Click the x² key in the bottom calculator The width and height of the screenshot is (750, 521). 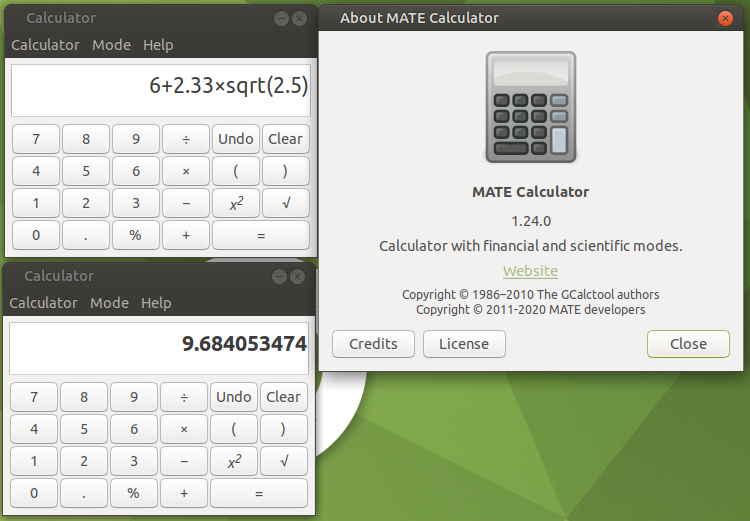point(234,461)
